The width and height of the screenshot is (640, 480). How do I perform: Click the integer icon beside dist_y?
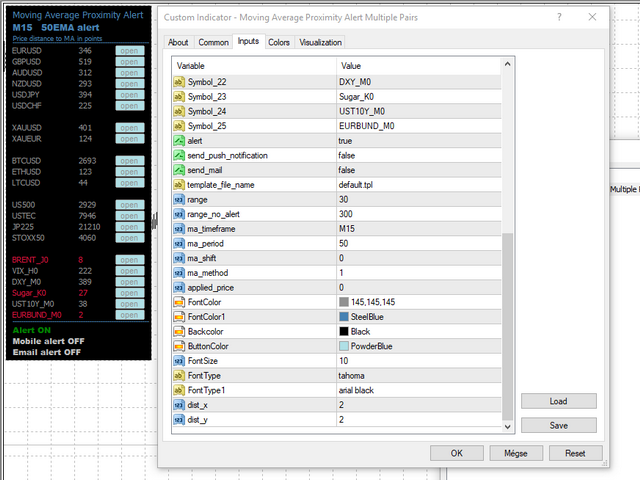point(179,420)
